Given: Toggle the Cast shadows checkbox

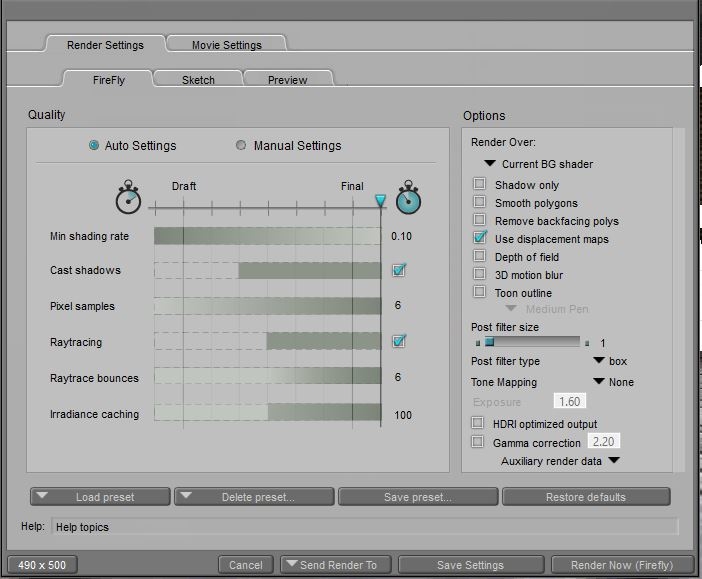Looking at the screenshot, I should [x=399, y=270].
